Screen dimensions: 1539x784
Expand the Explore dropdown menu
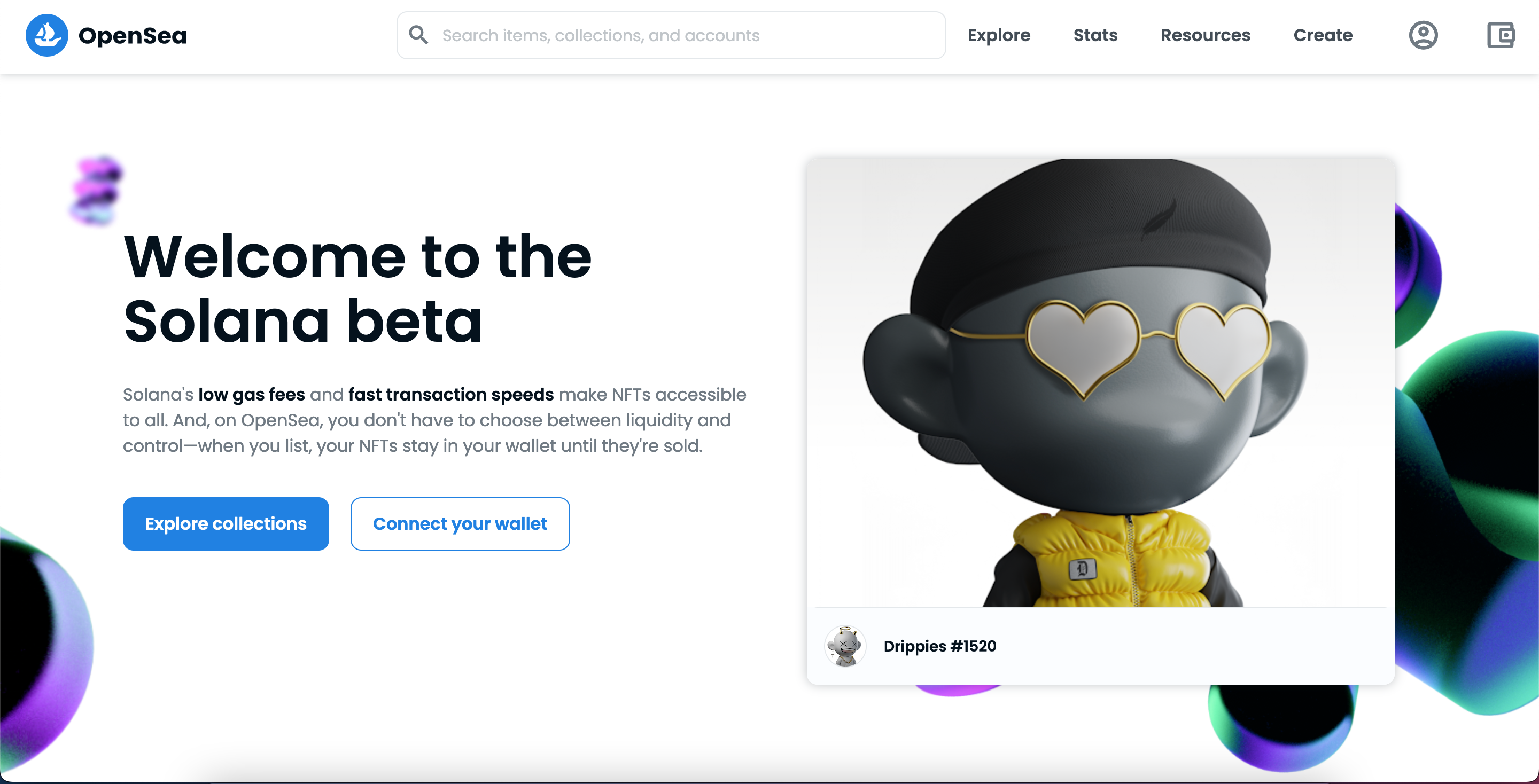tap(999, 36)
